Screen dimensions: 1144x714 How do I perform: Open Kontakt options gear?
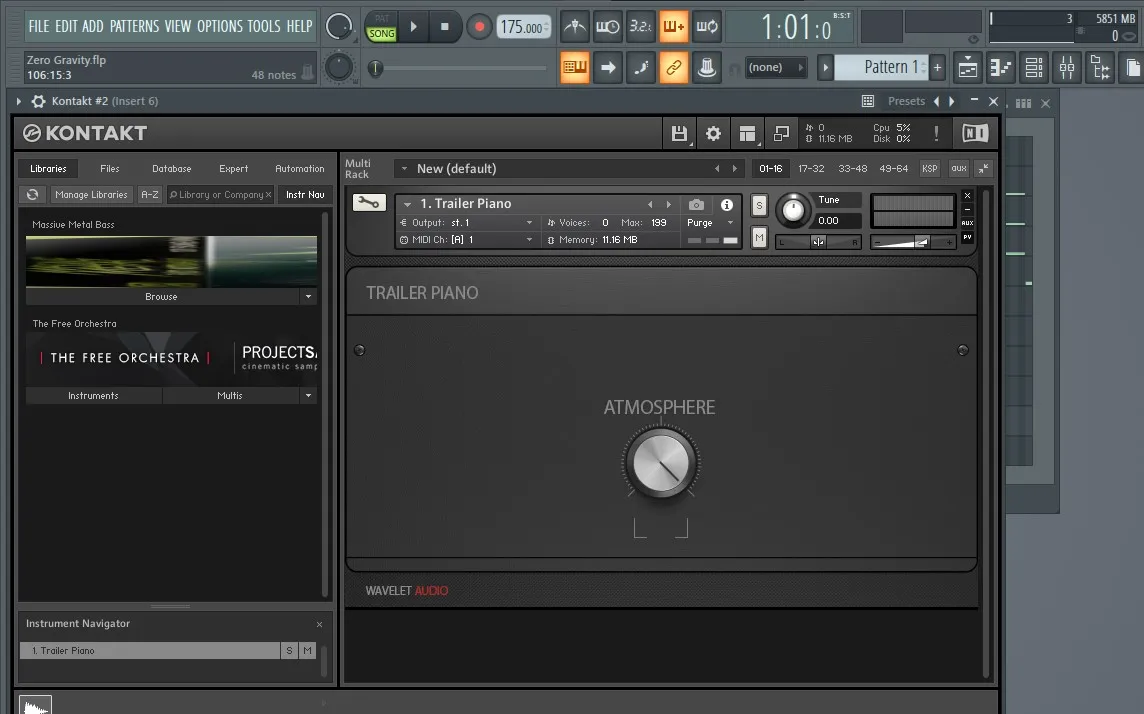coord(713,133)
